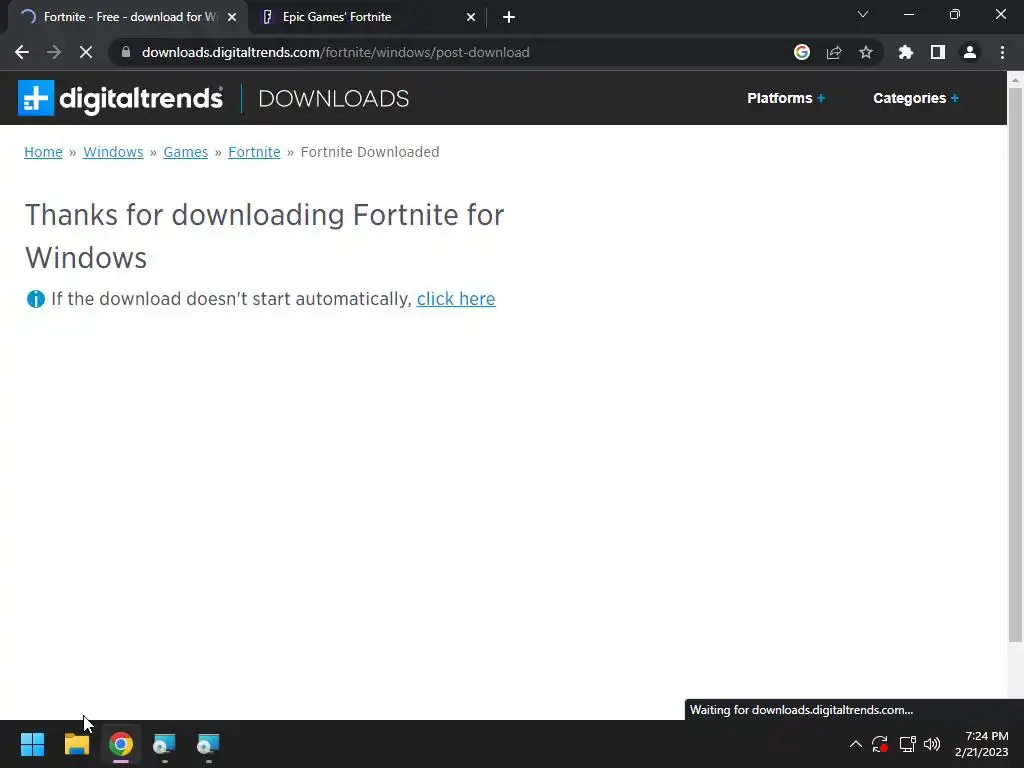Open the Windows breadcrumb link

[x=113, y=152]
